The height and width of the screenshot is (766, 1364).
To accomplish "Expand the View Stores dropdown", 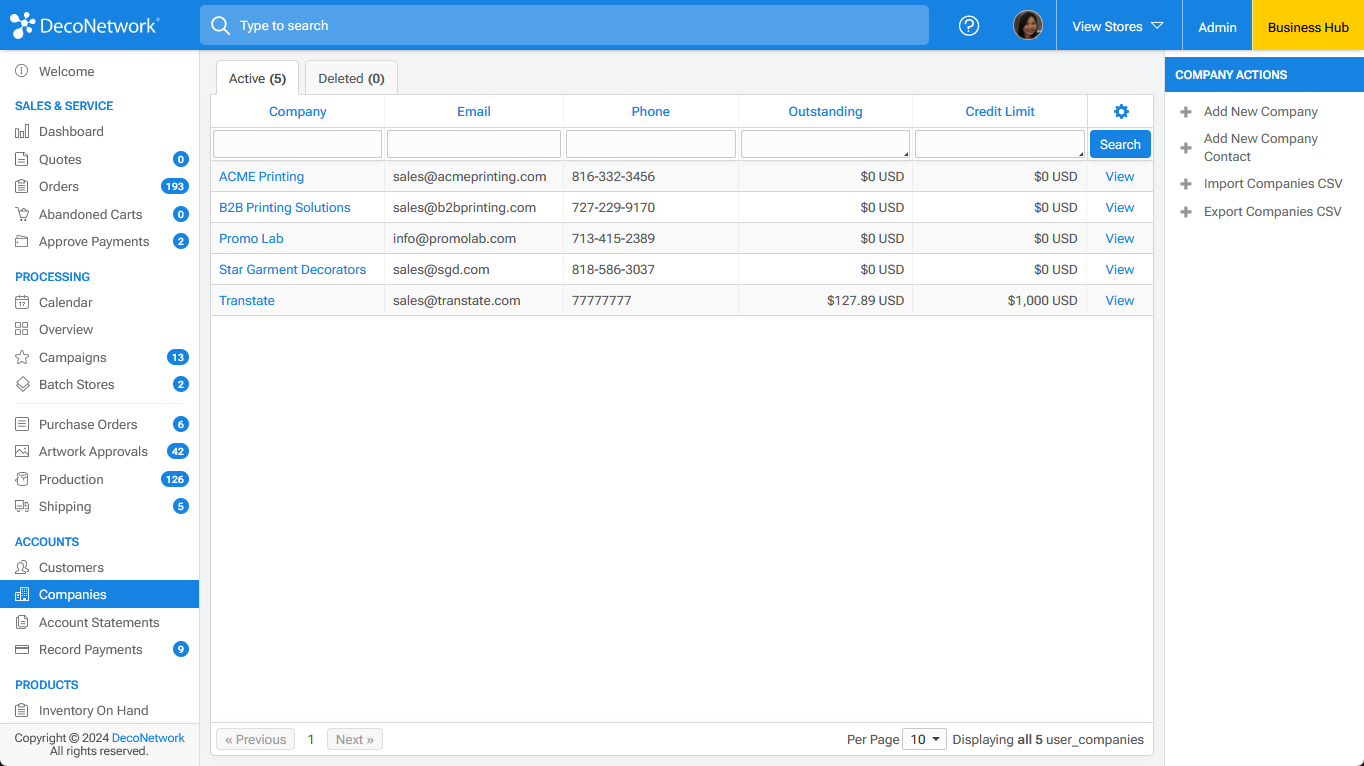I will tap(1117, 26).
